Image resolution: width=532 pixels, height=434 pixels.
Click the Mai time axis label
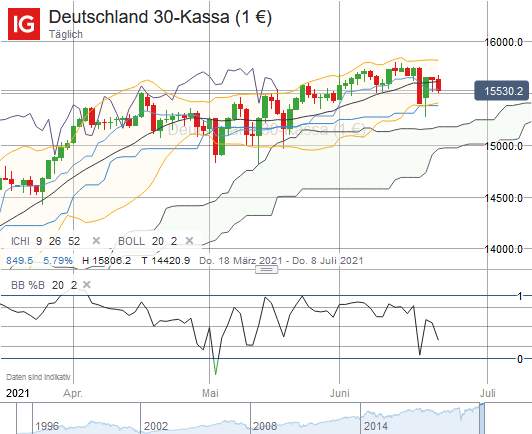[x=210, y=393]
